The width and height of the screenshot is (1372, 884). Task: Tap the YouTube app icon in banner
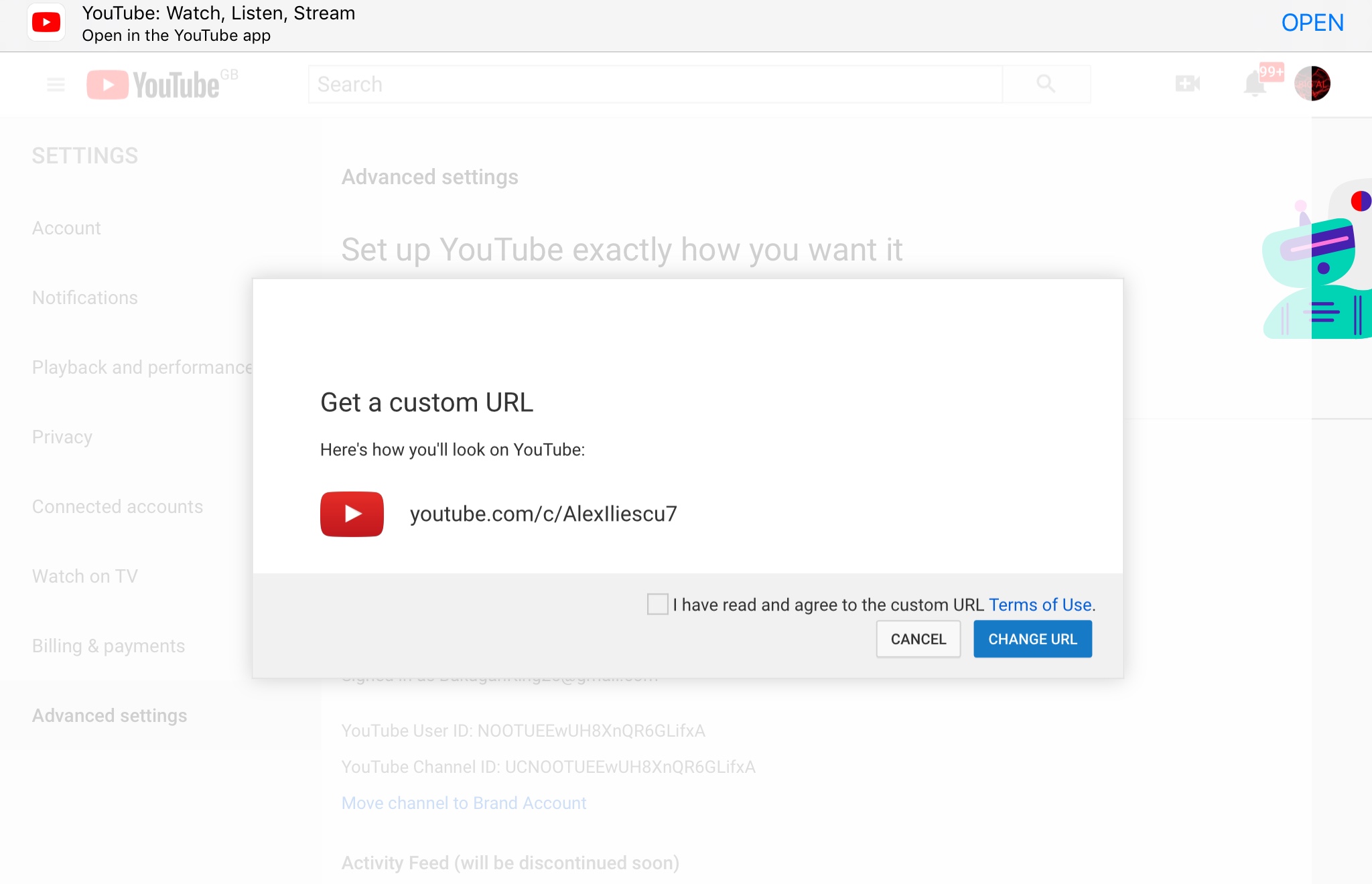pyautogui.click(x=46, y=23)
